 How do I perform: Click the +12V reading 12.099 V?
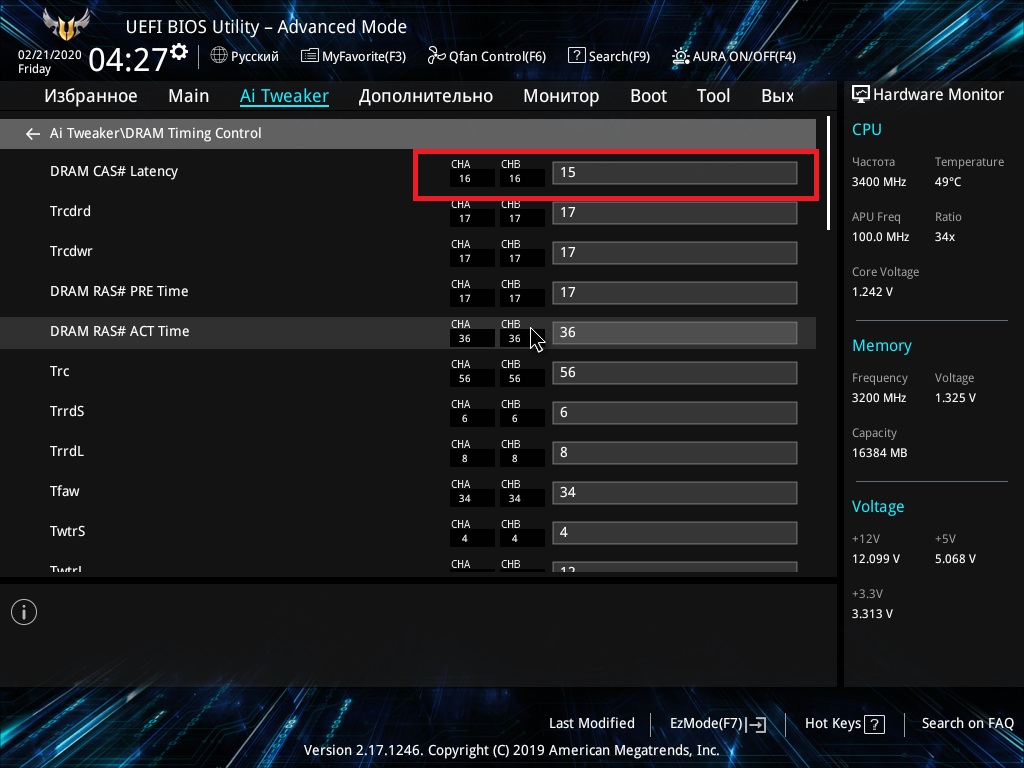coord(875,559)
